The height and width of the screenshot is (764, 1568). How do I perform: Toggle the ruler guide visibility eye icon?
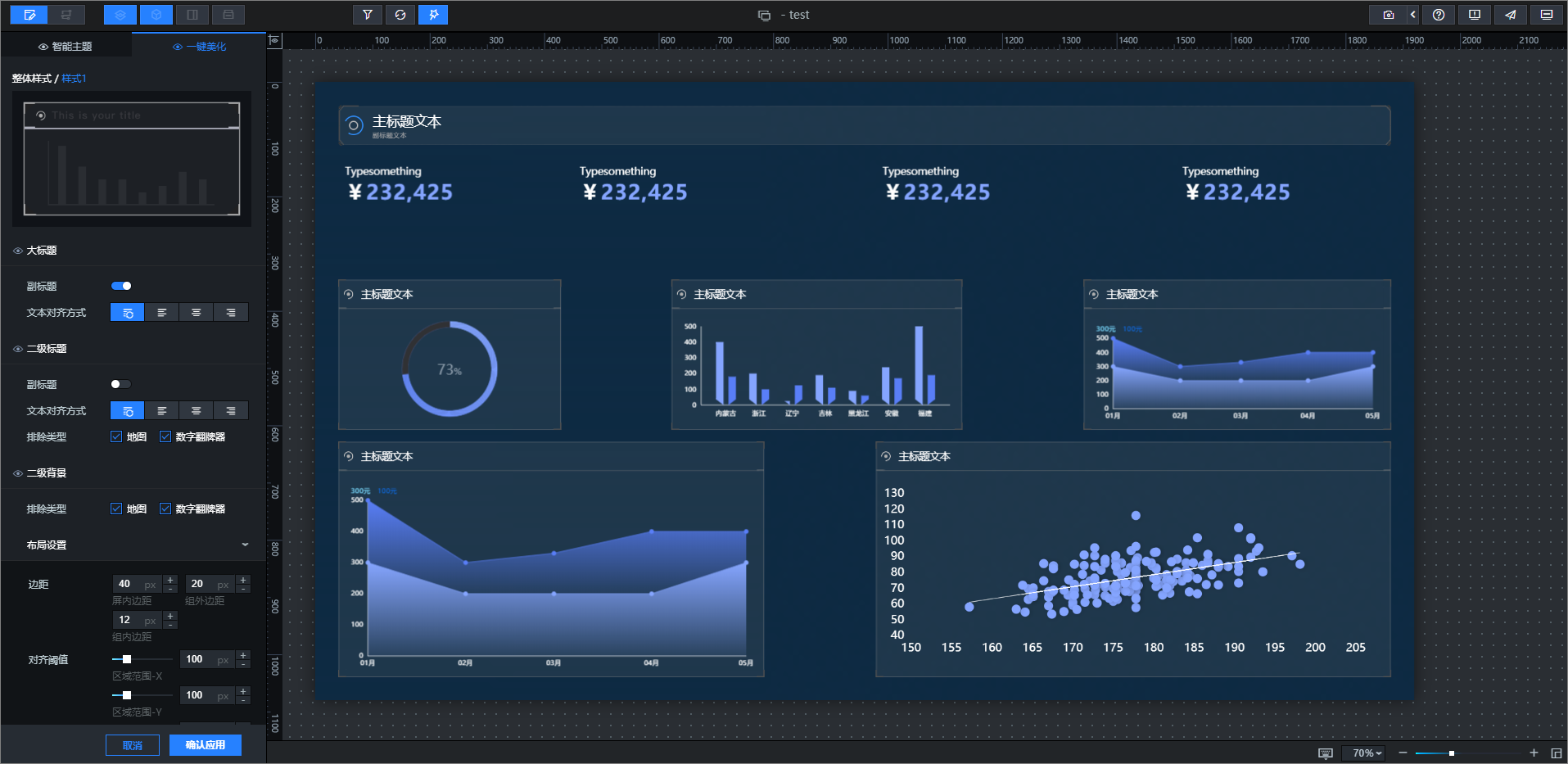pos(275,40)
